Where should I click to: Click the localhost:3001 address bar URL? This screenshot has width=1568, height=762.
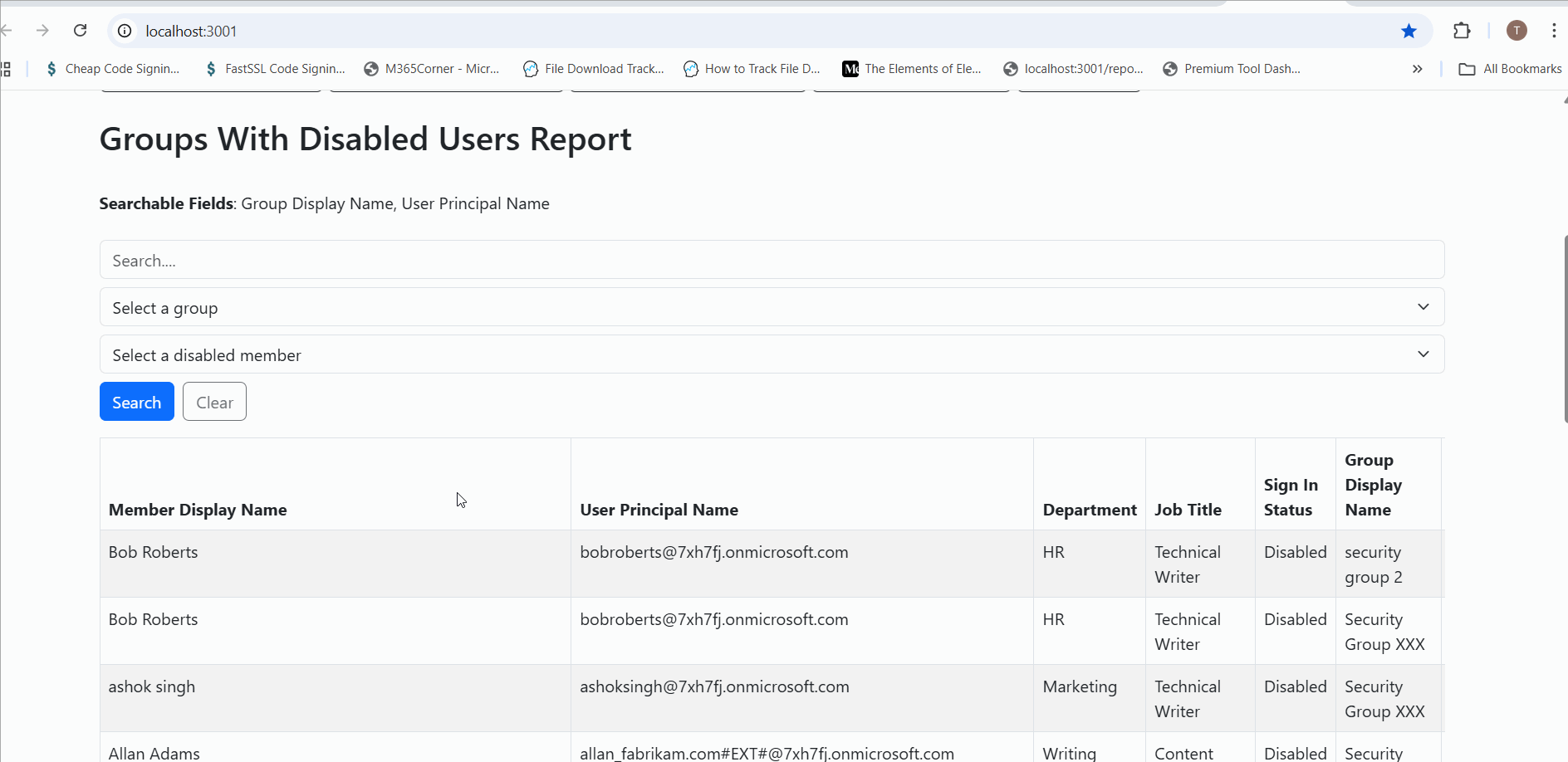tap(191, 31)
